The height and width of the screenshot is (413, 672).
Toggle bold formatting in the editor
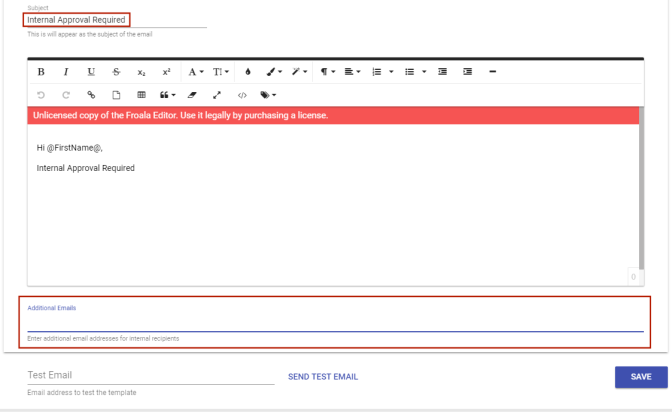[41, 72]
